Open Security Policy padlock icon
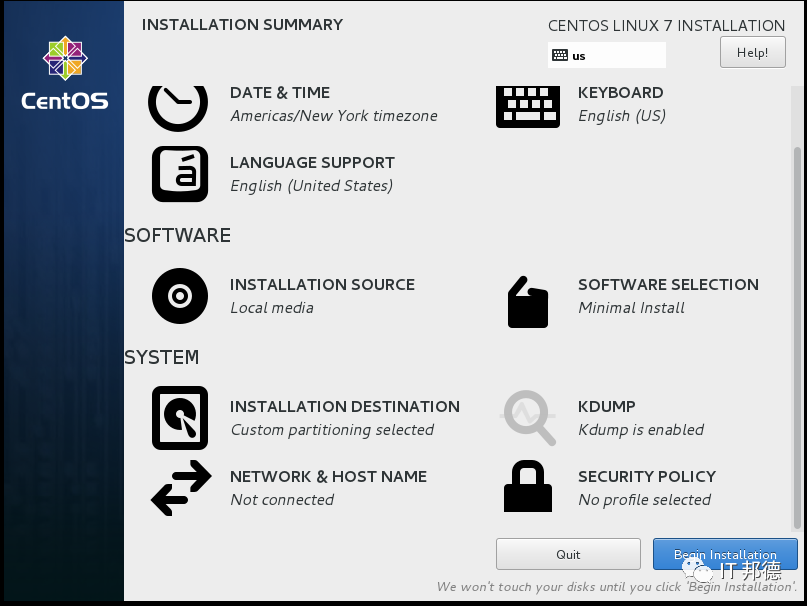 pyautogui.click(x=528, y=486)
